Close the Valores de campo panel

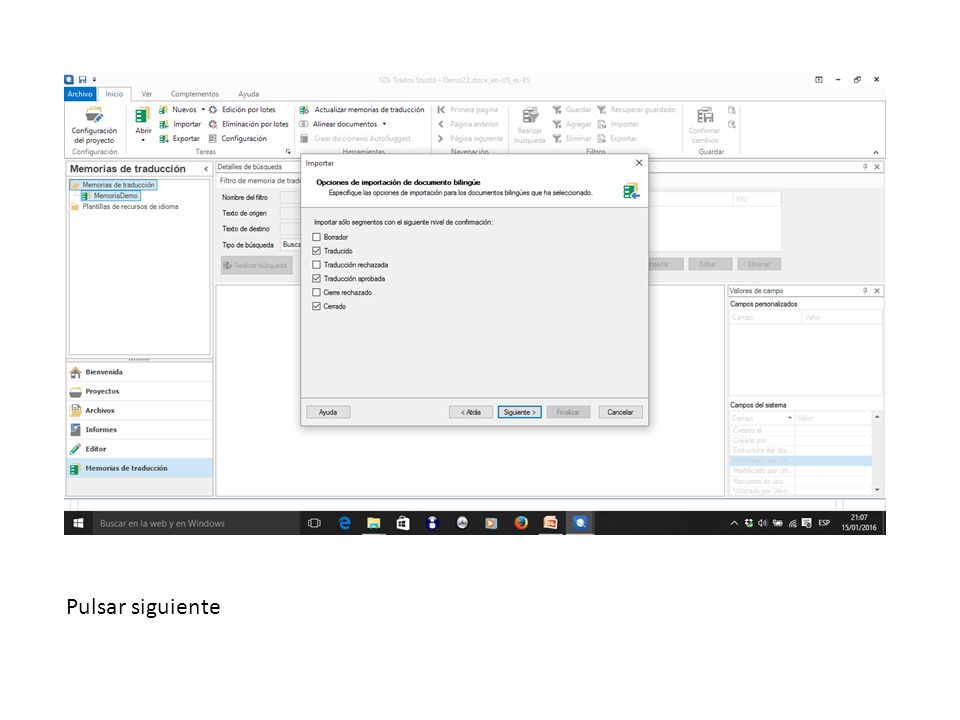pyautogui.click(x=877, y=291)
